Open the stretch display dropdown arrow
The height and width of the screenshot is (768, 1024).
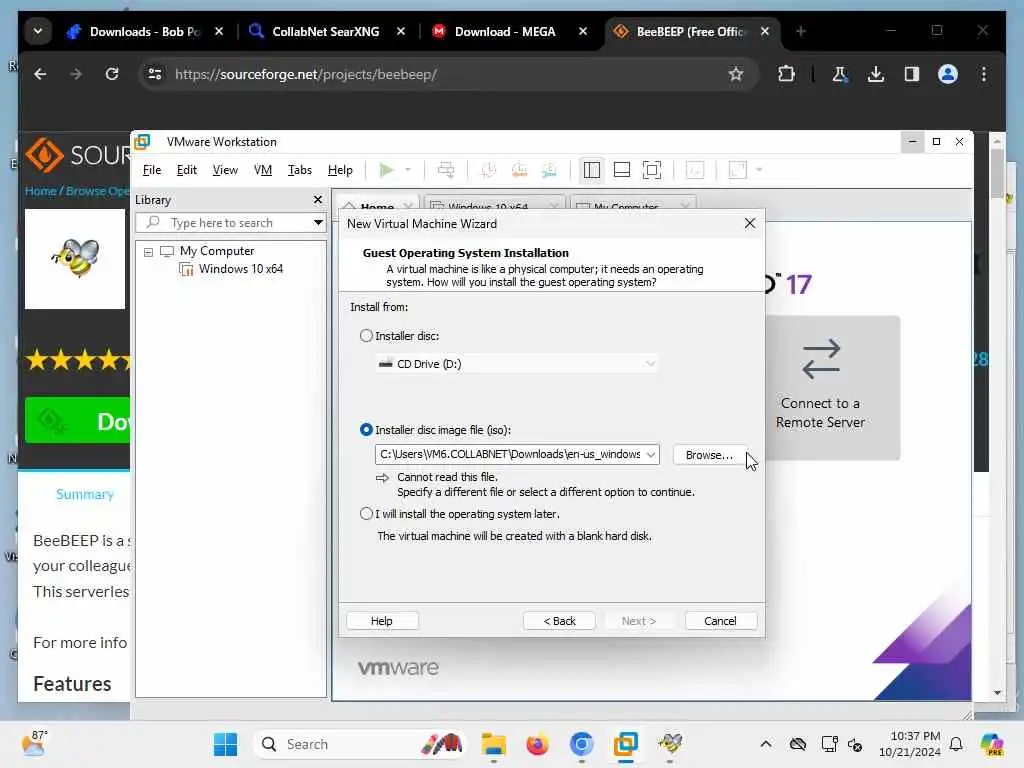(759, 170)
